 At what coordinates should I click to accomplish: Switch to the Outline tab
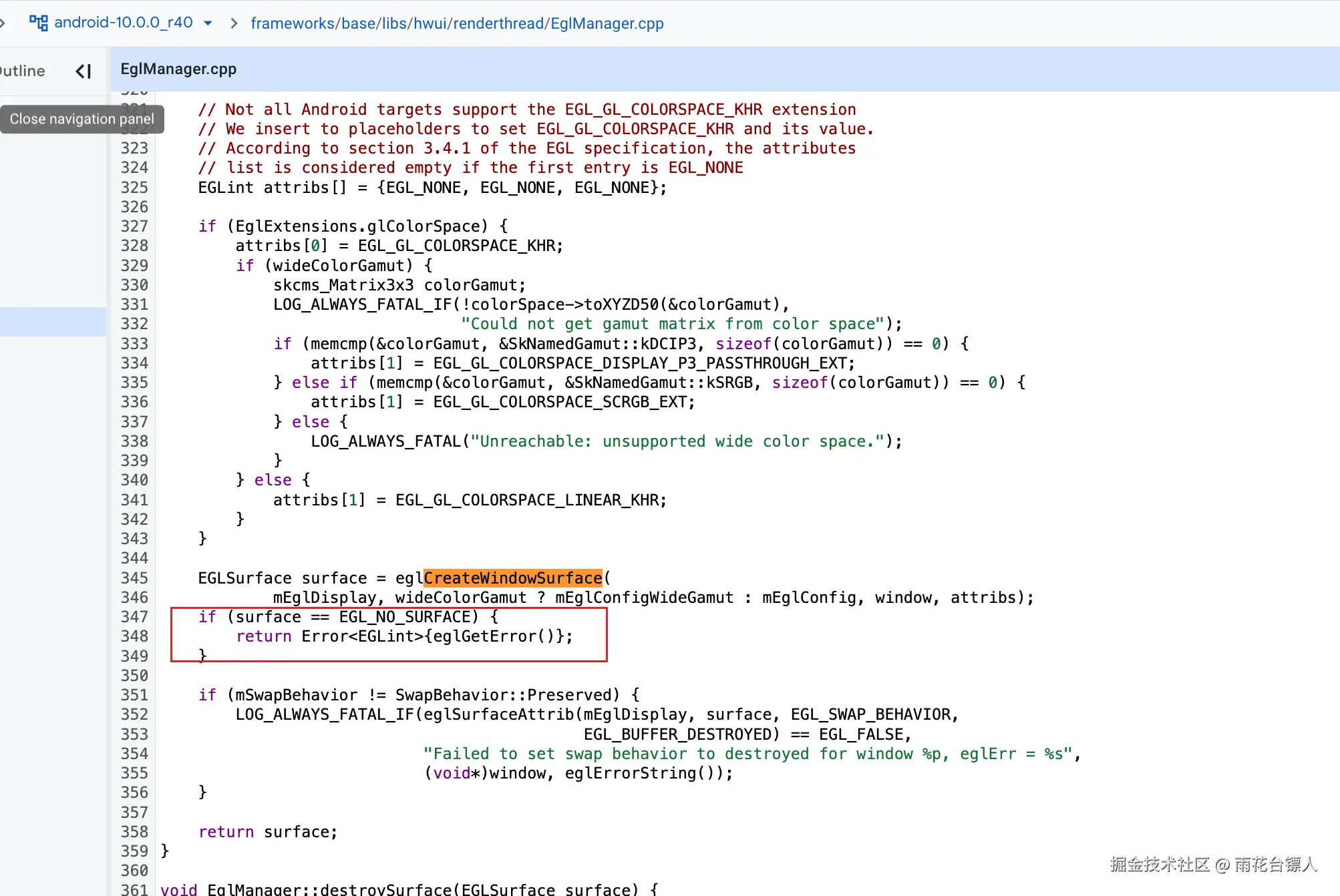[23, 71]
